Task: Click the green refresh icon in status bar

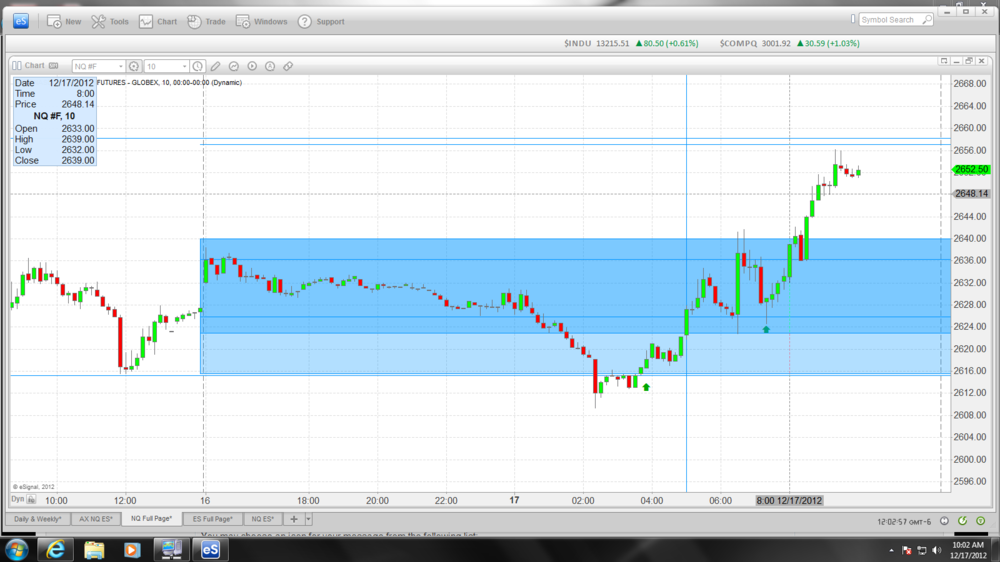Action: (962, 521)
